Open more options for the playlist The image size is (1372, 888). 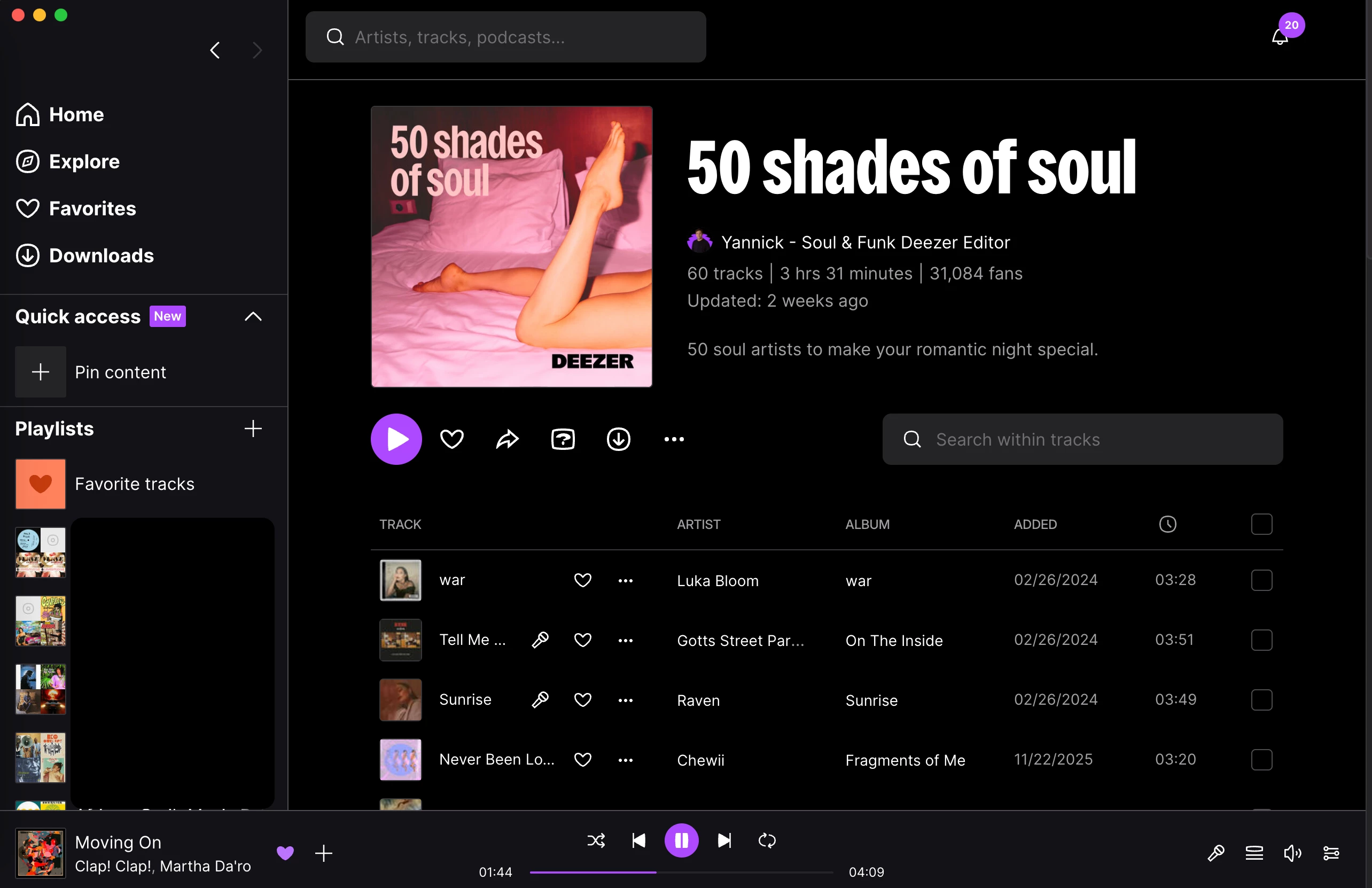pyautogui.click(x=674, y=439)
